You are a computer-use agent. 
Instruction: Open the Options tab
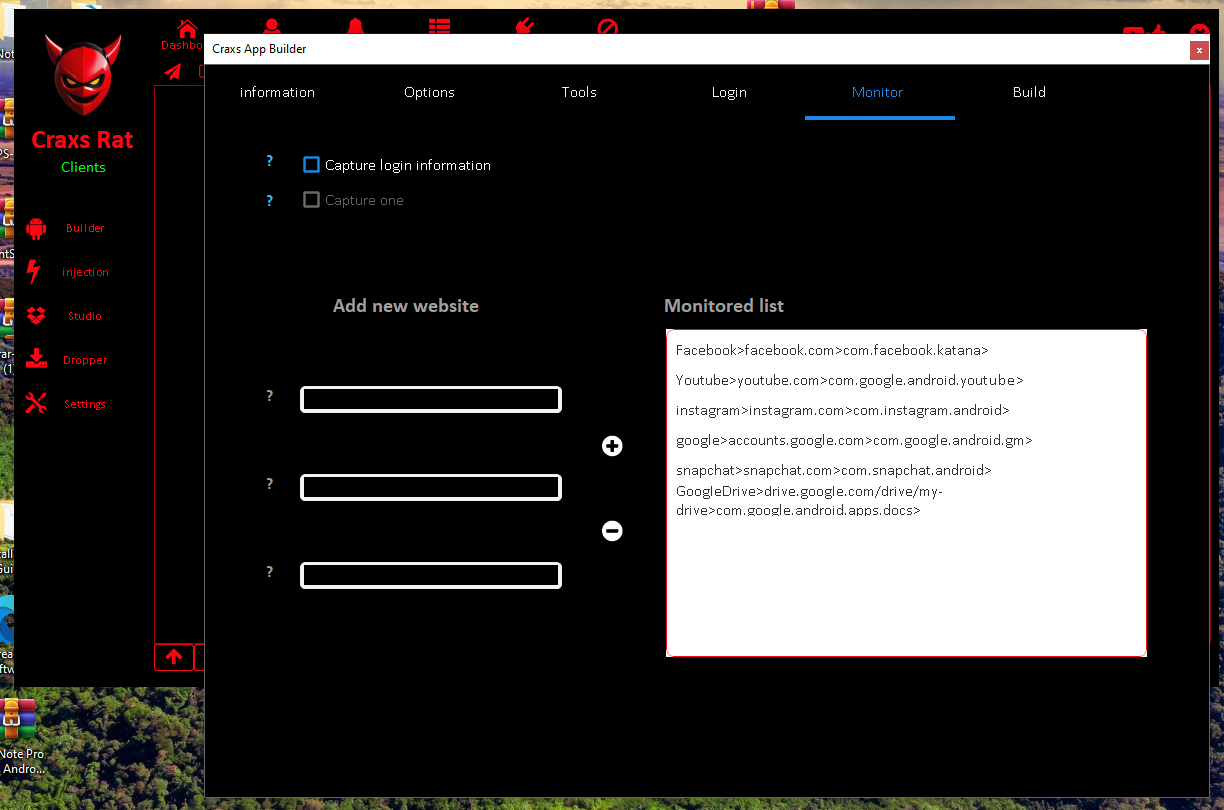[429, 92]
